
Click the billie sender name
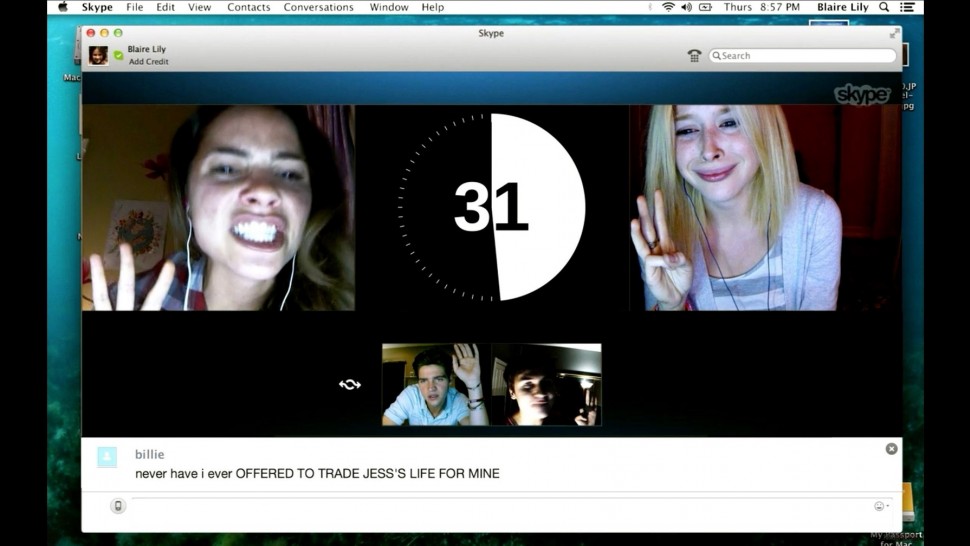tap(150, 454)
